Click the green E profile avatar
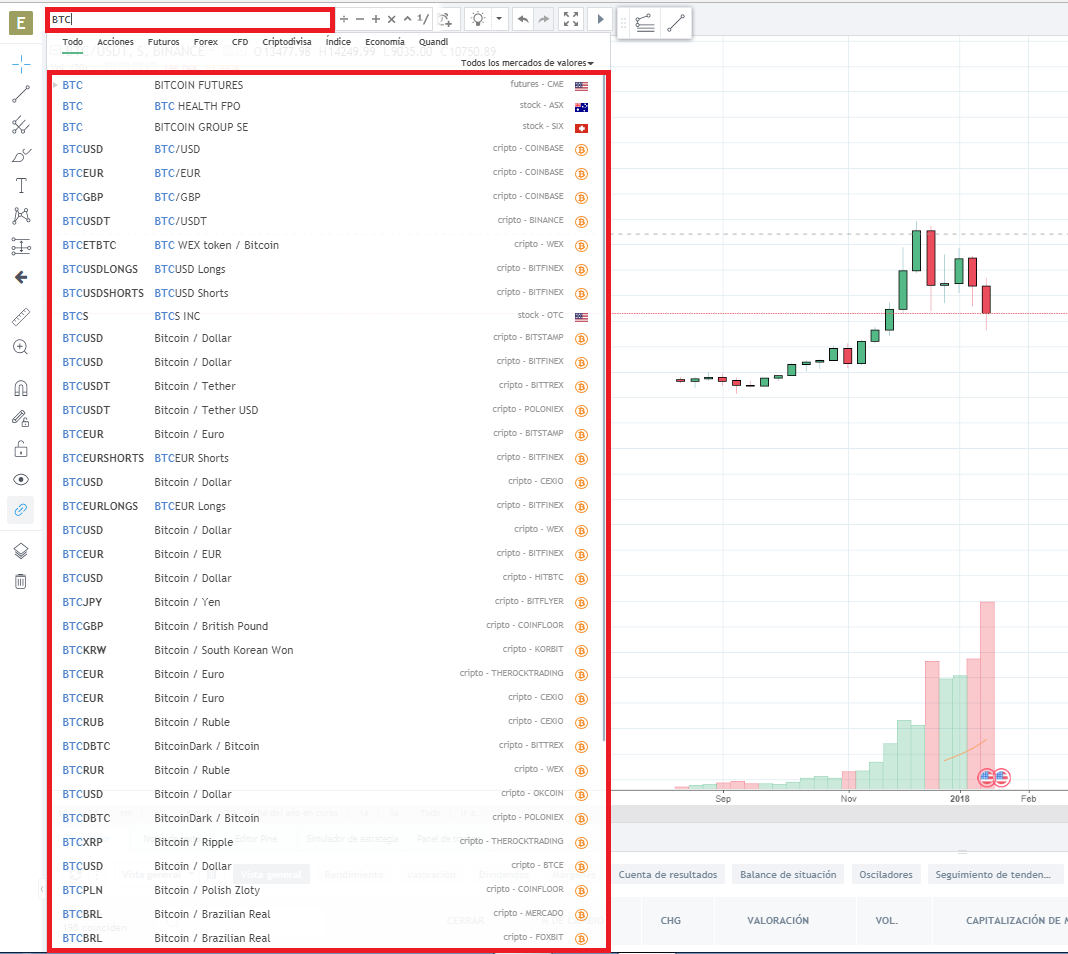The width and height of the screenshot is (1068, 954). [21, 23]
